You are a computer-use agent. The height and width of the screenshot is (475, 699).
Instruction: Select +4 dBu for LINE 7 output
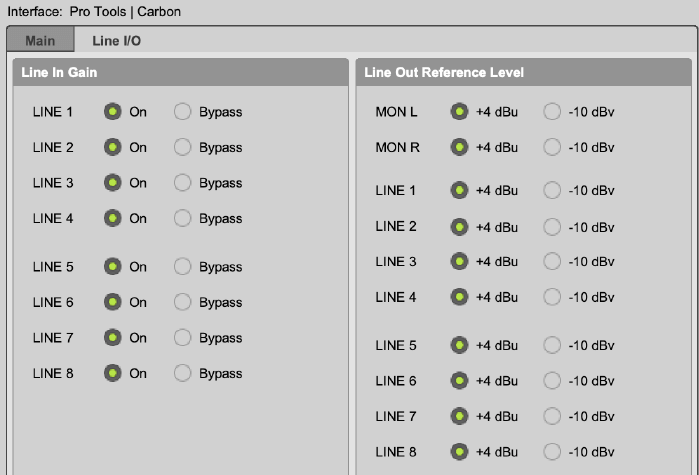coord(459,416)
